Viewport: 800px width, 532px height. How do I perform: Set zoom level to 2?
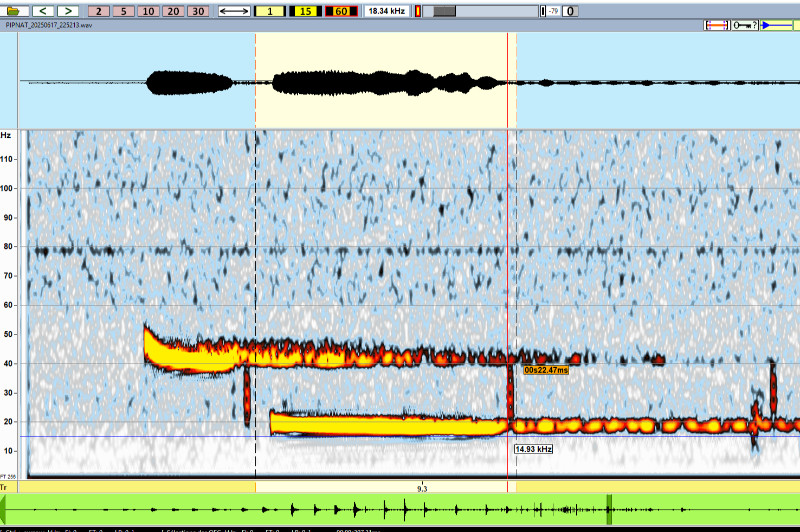(100, 11)
